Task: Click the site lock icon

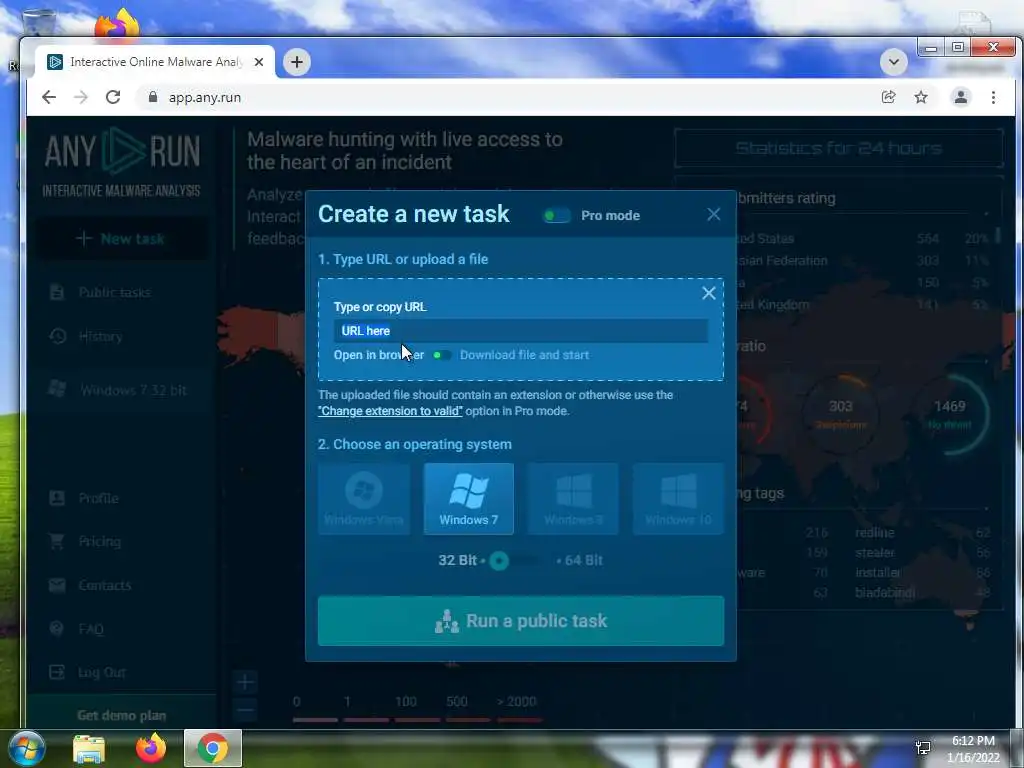Action: coord(153,97)
